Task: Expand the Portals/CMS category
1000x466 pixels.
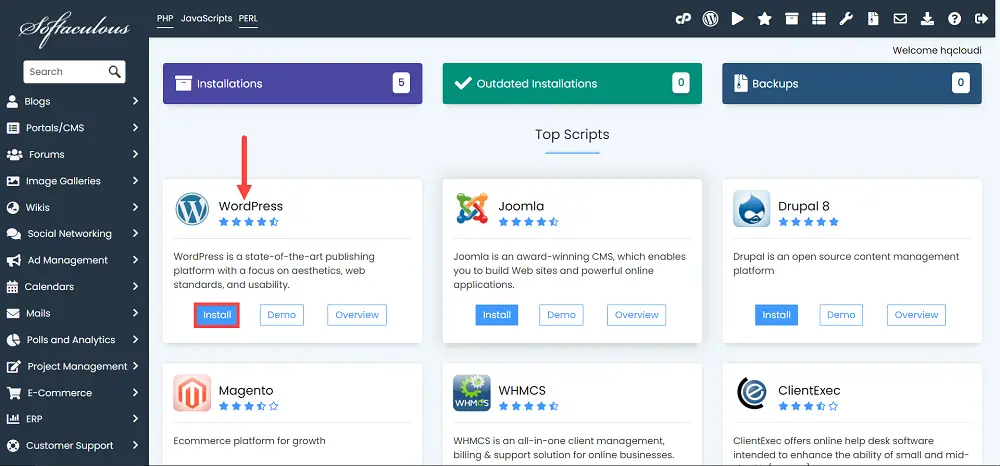Action: (73, 127)
